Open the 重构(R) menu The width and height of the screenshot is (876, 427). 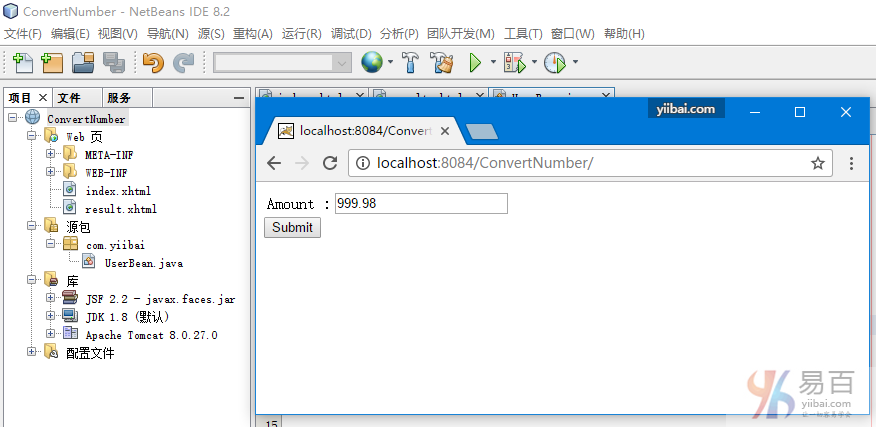point(252,34)
